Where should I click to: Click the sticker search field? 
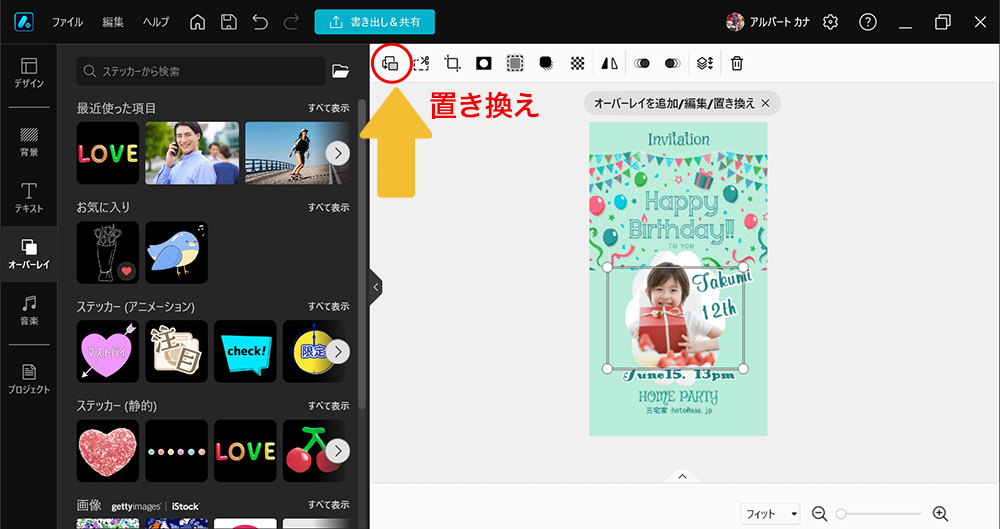pos(200,71)
